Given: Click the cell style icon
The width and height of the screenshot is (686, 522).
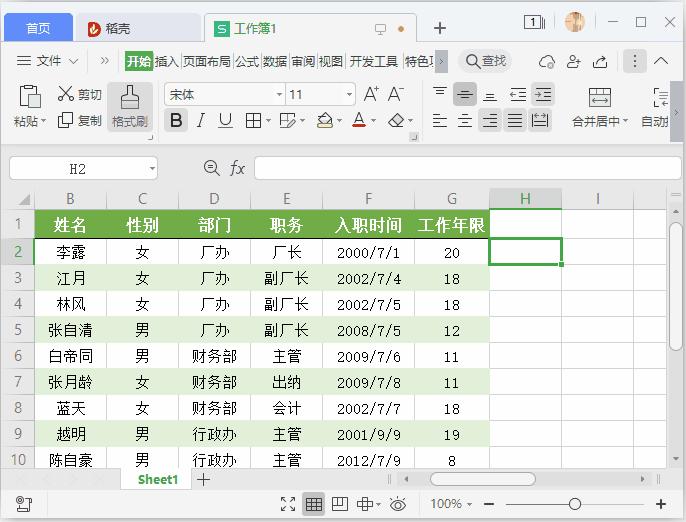Looking at the screenshot, I should (x=287, y=120).
